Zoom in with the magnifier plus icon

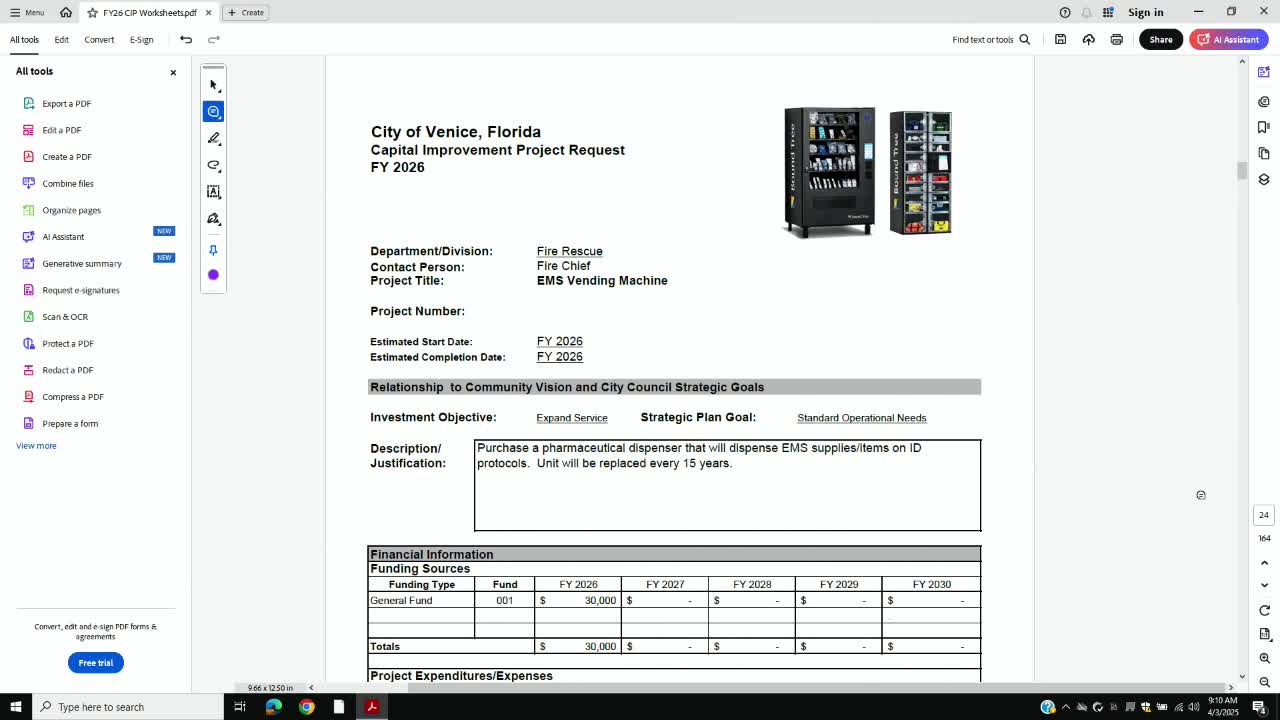click(1264, 659)
